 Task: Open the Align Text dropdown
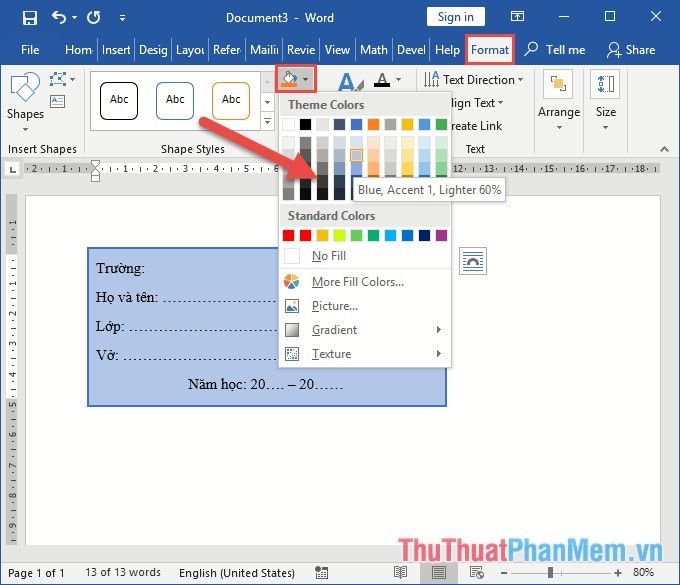(477, 103)
